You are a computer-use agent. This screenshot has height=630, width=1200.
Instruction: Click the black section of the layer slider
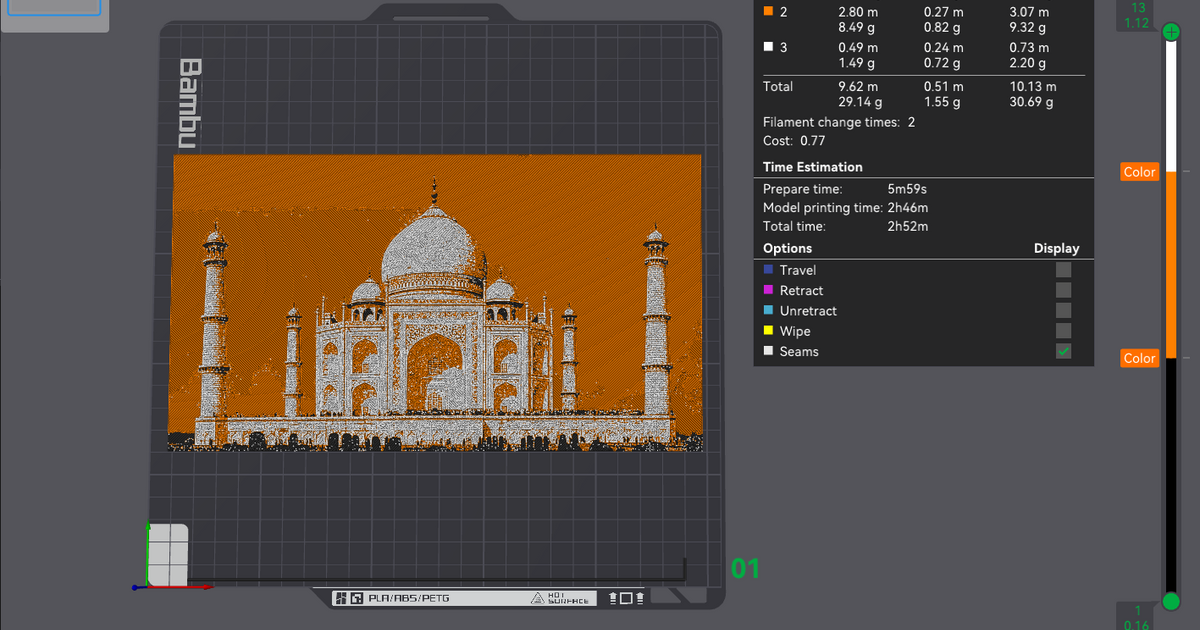(1172, 475)
